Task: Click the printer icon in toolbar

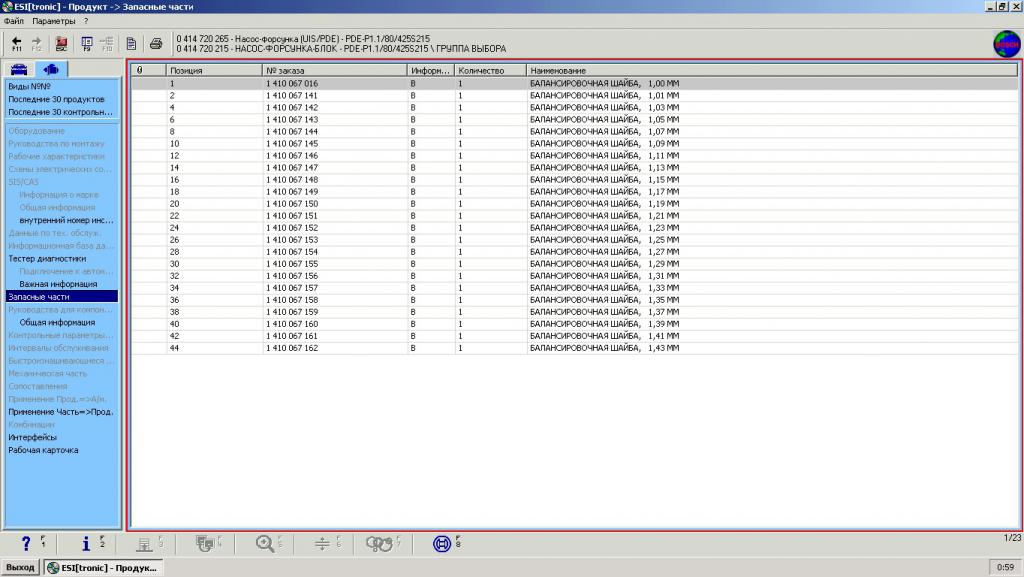Action: click(155, 43)
